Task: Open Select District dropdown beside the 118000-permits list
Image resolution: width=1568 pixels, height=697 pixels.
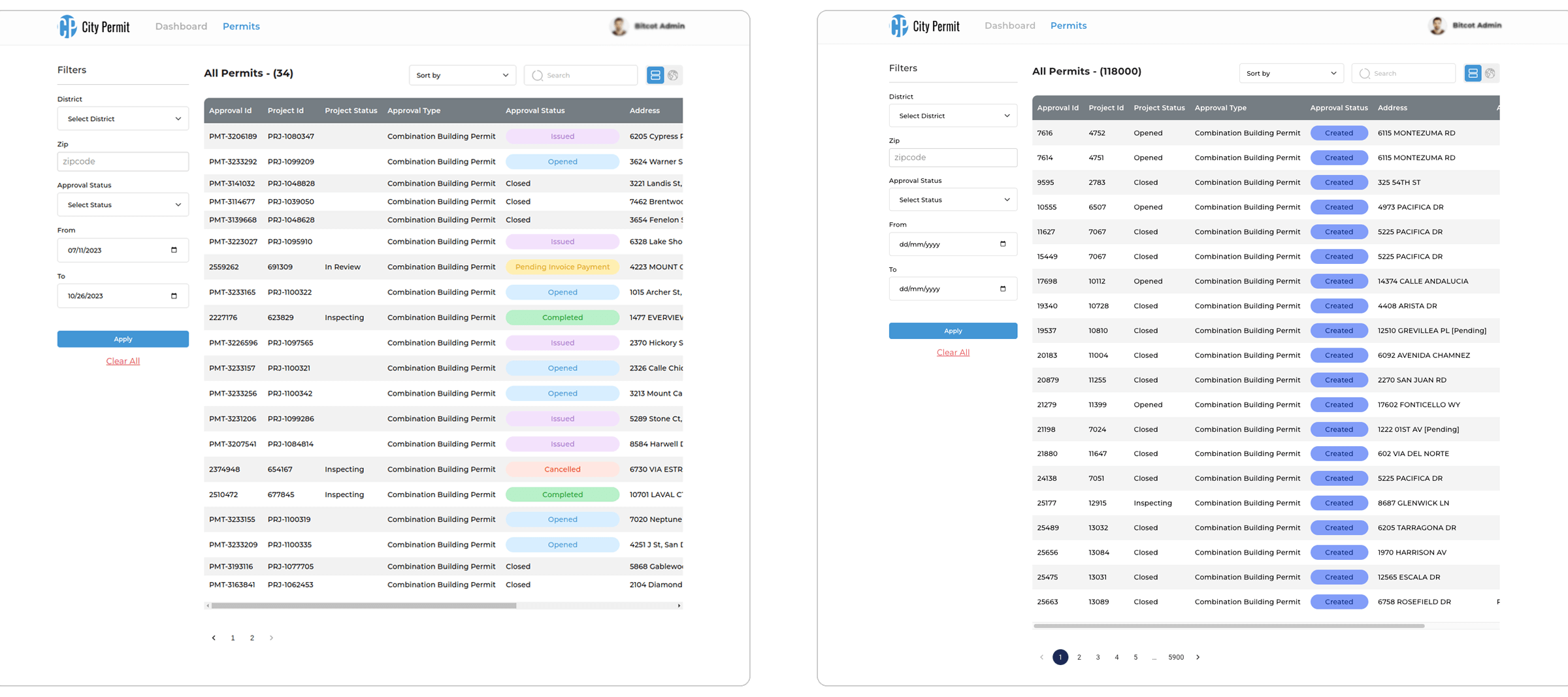Action: pyautogui.click(x=953, y=116)
